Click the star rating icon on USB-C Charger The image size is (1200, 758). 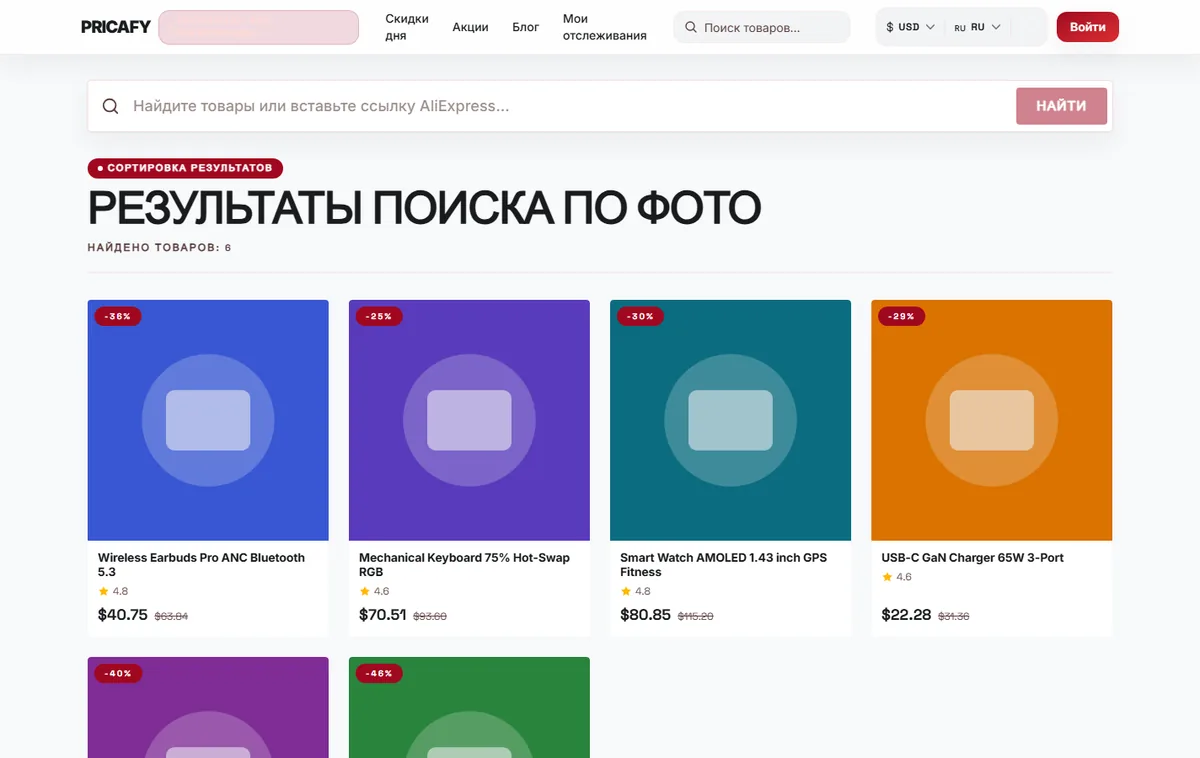tap(886, 577)
